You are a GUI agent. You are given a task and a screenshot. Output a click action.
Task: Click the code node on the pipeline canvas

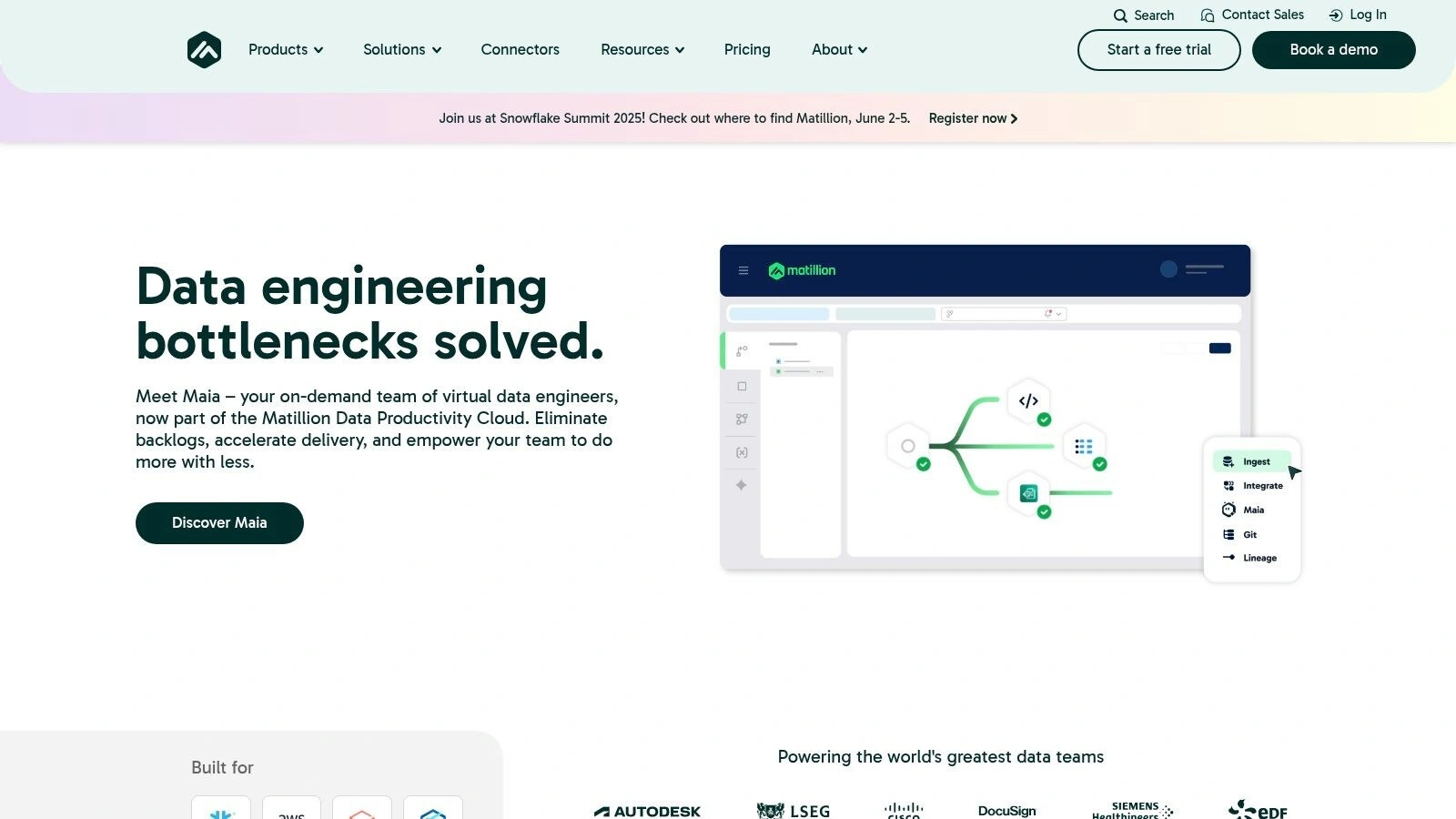click(1027, 401)
